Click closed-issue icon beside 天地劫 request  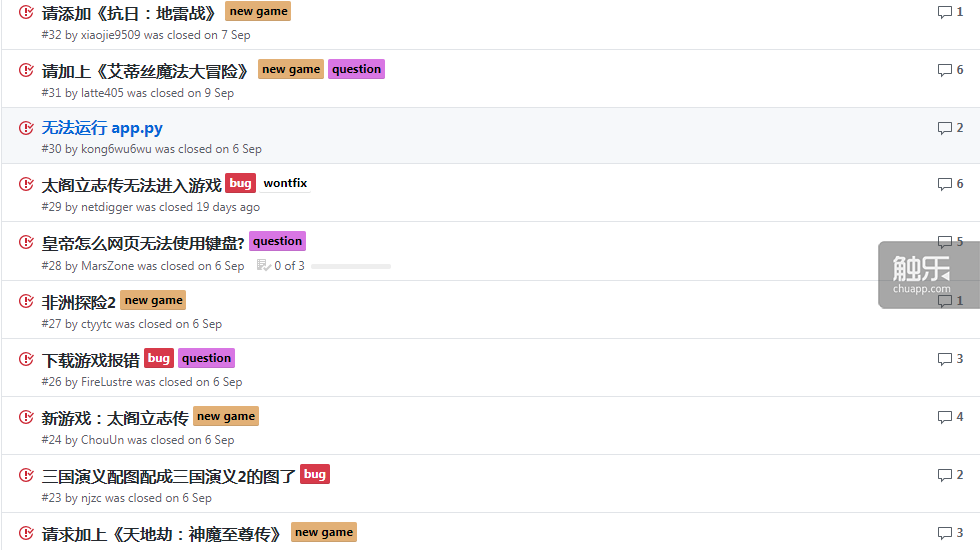coord(26,533)
